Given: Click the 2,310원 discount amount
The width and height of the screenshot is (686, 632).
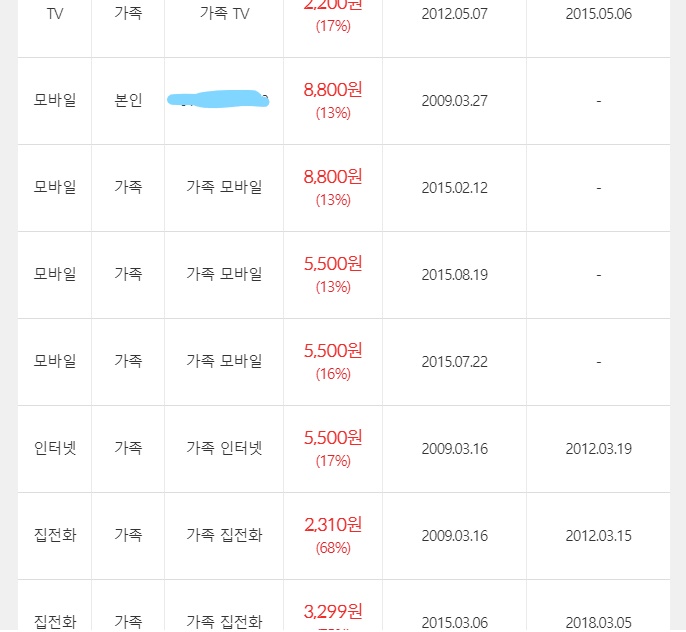Looking at the screenshot, I should (333, 524).
